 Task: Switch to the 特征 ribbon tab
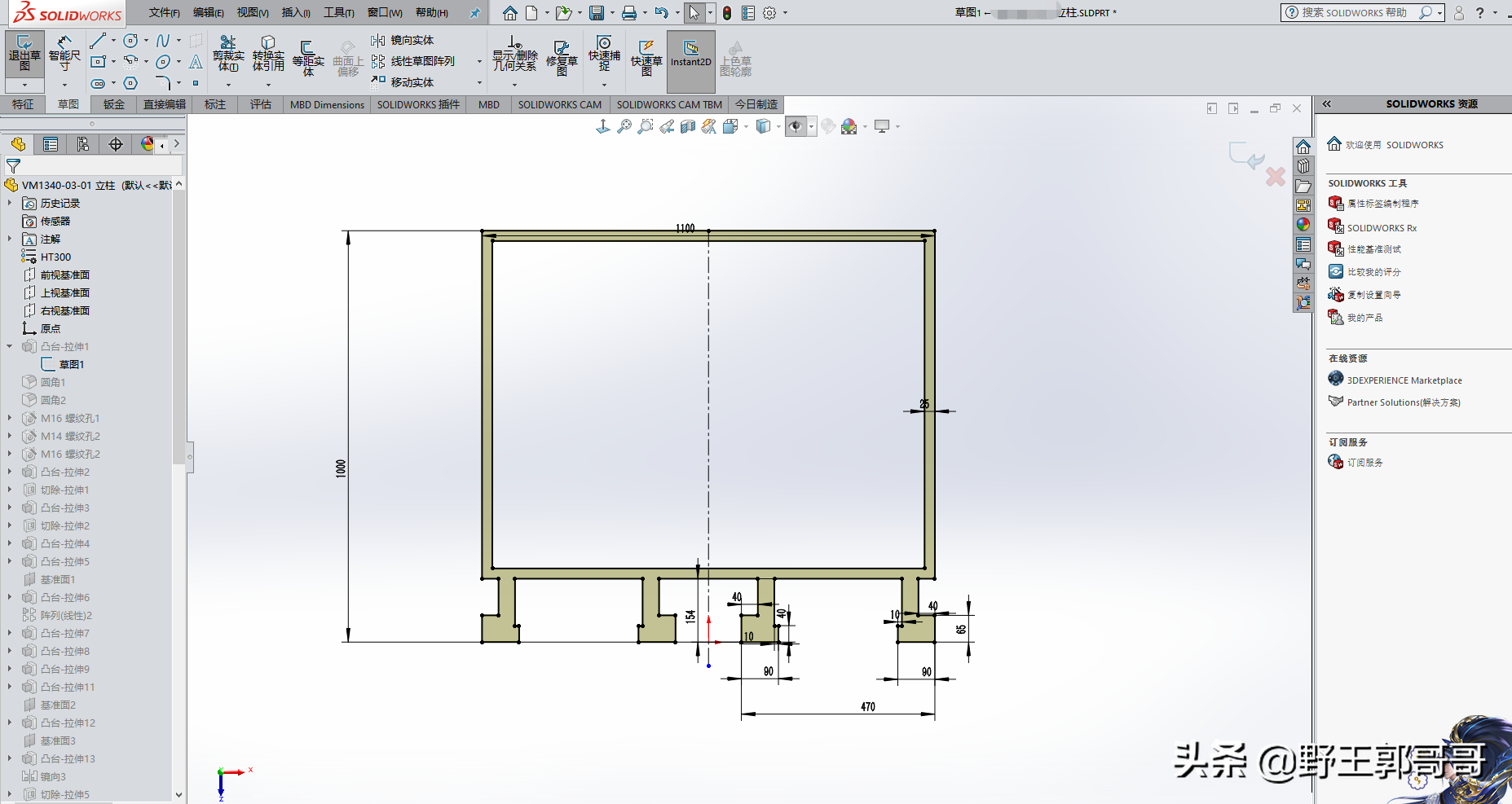point(23,104)
